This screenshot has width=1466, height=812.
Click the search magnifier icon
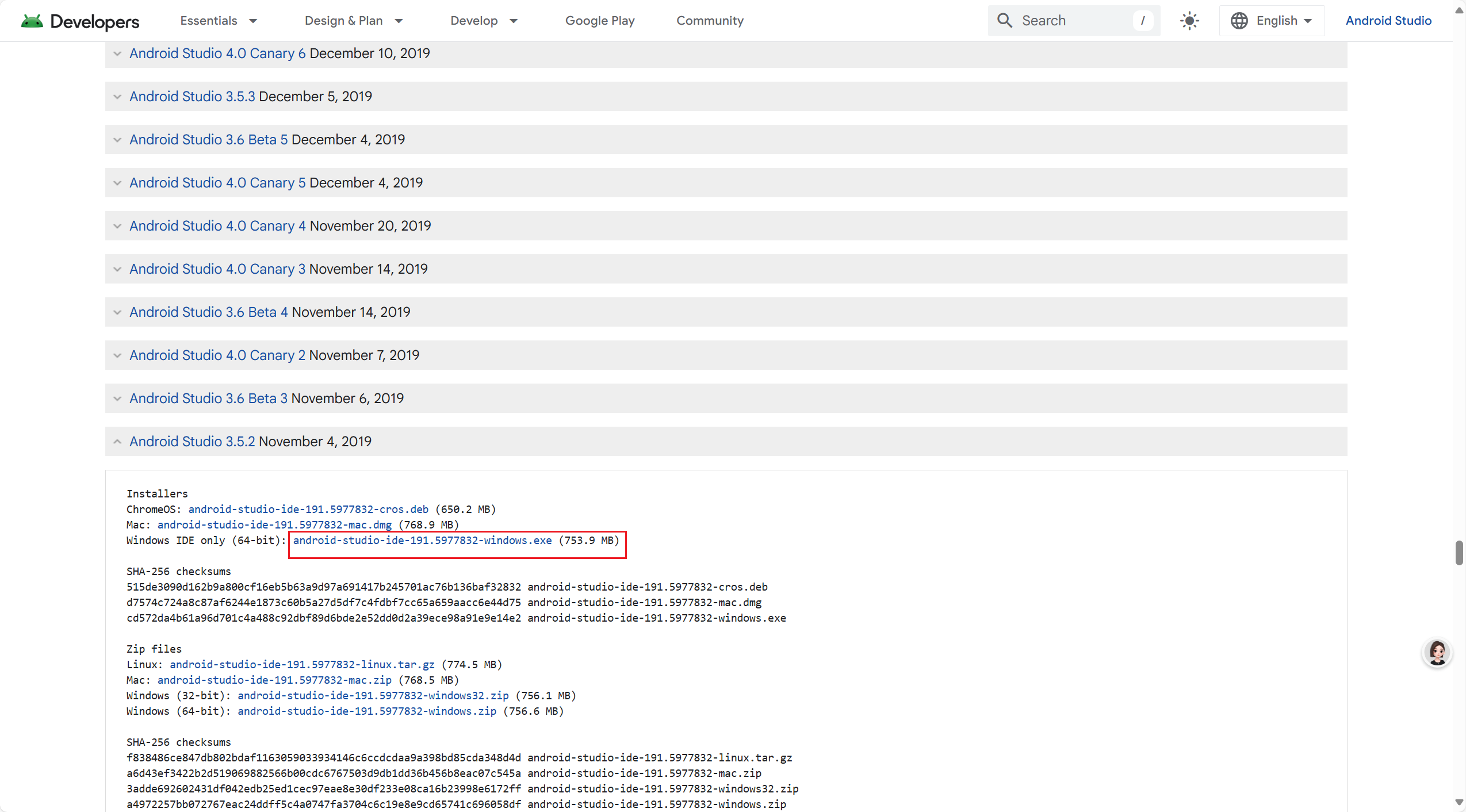click(x=1004, y=21)
